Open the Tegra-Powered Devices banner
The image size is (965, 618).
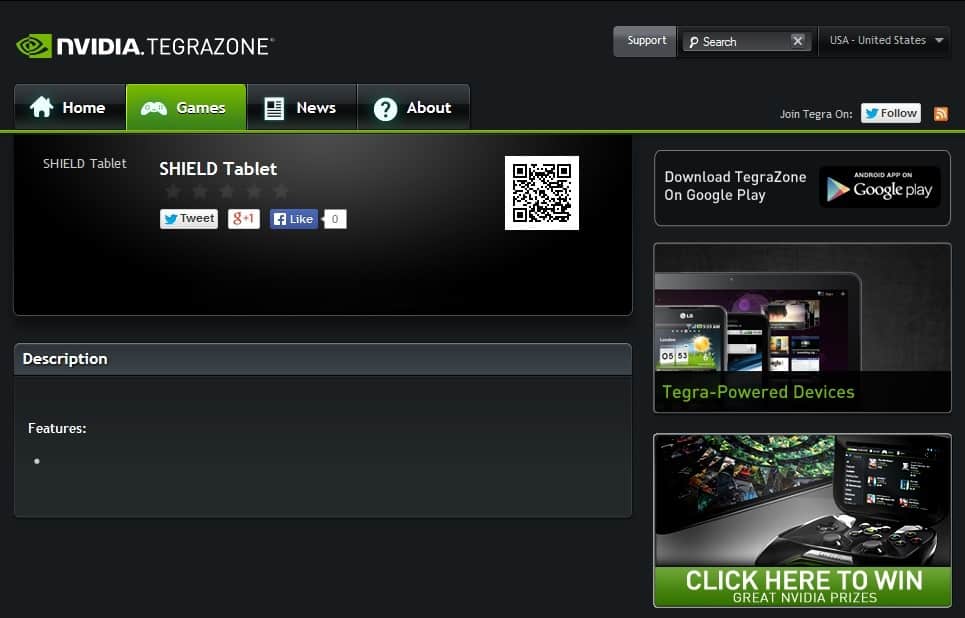click(x=803, y=328)
